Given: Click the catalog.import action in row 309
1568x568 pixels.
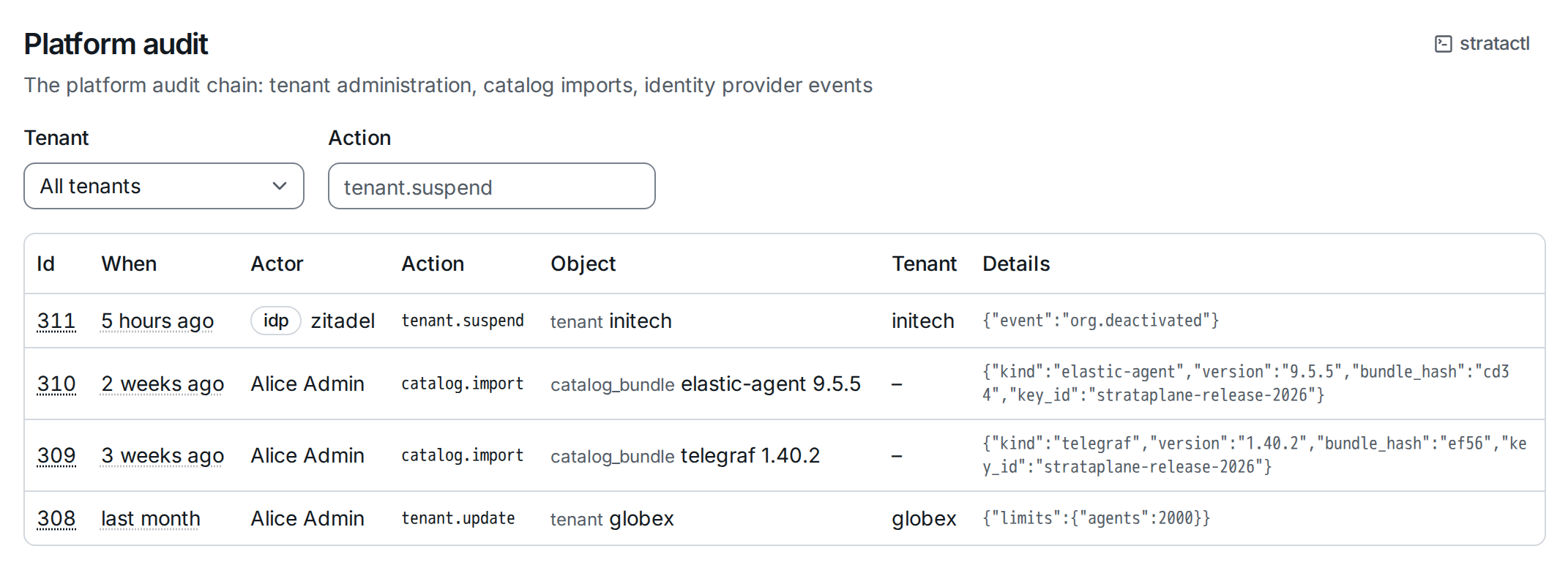Looking at the screenshot, I should (463, 455).
